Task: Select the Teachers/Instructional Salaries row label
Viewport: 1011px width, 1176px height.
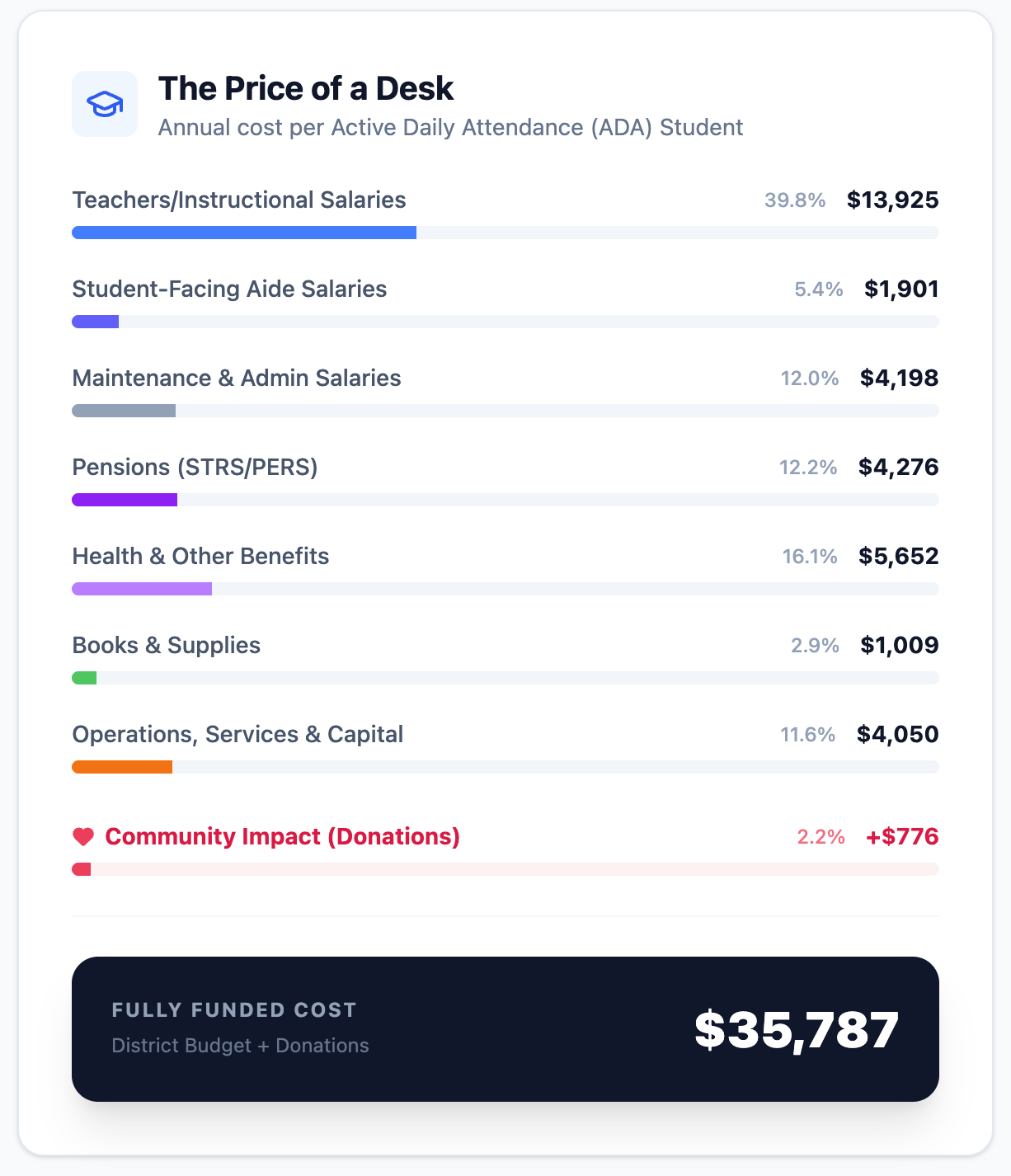Action: [239, 200]
